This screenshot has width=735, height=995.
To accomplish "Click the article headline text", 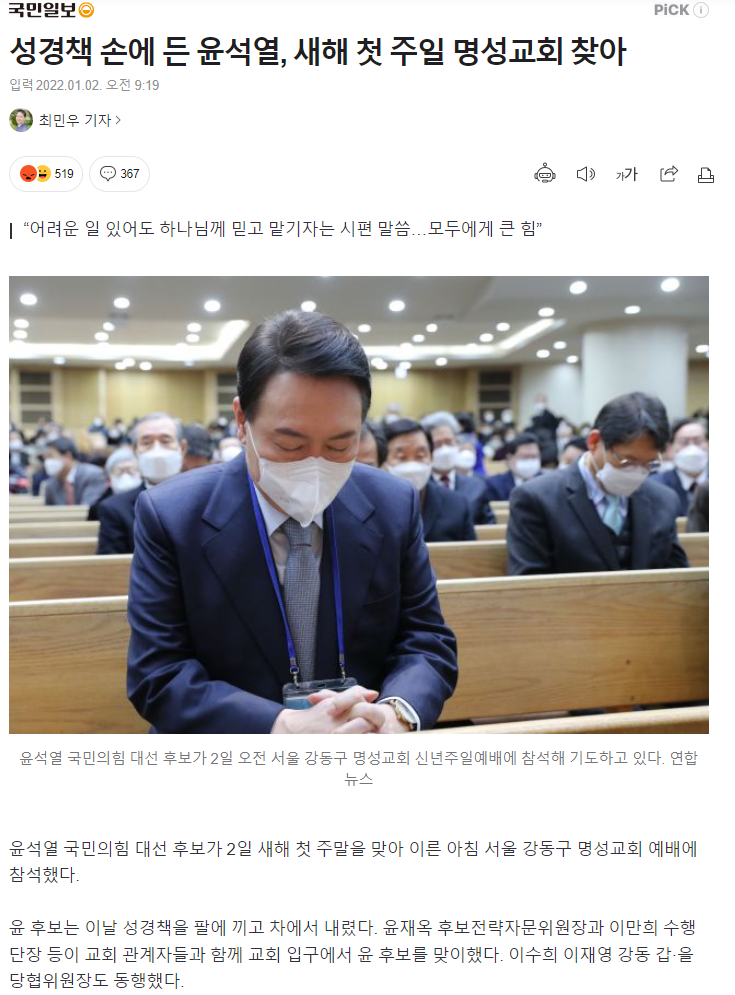I will pos(318,51).
